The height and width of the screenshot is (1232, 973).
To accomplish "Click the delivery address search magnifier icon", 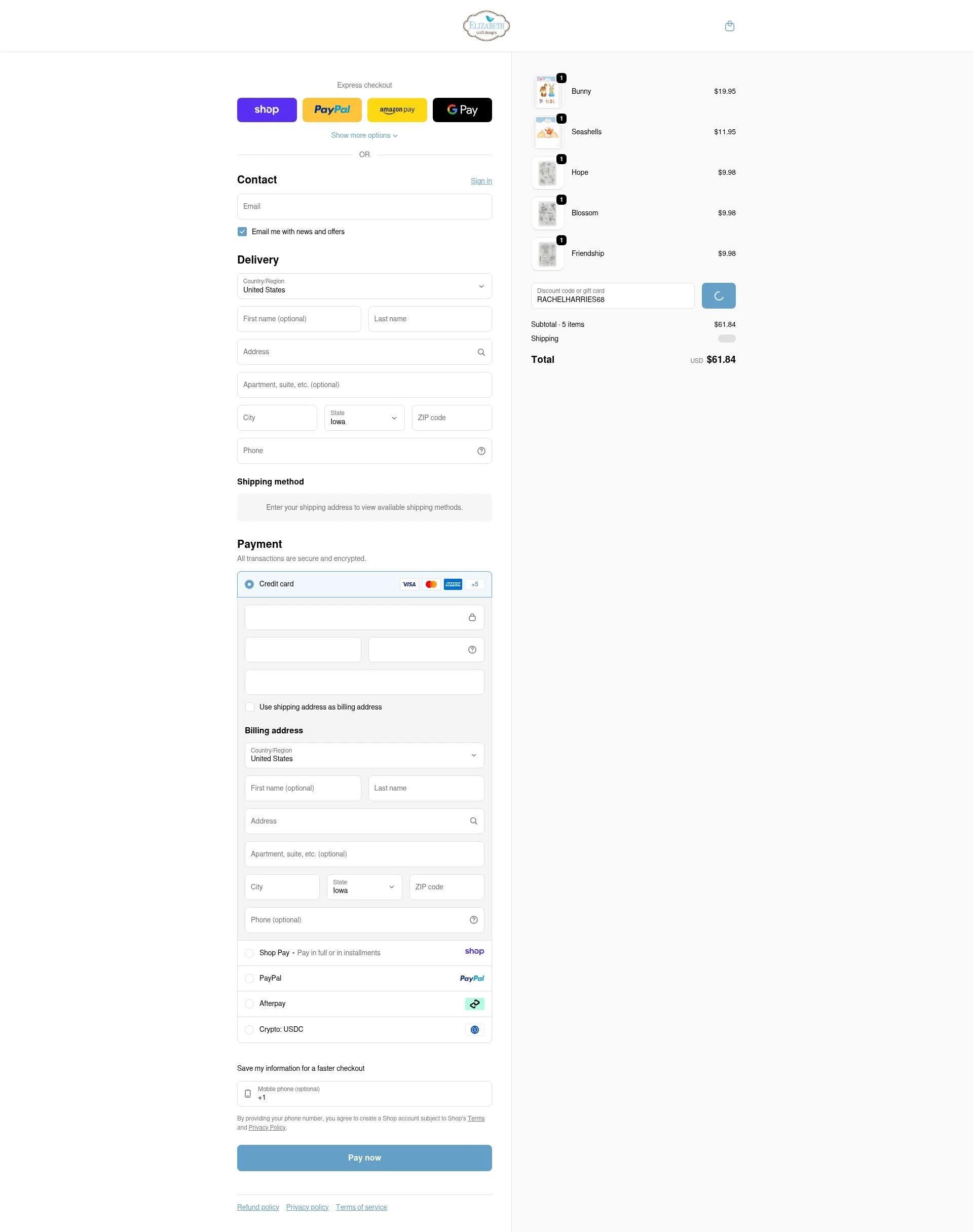I will click(x=481, y=352).
